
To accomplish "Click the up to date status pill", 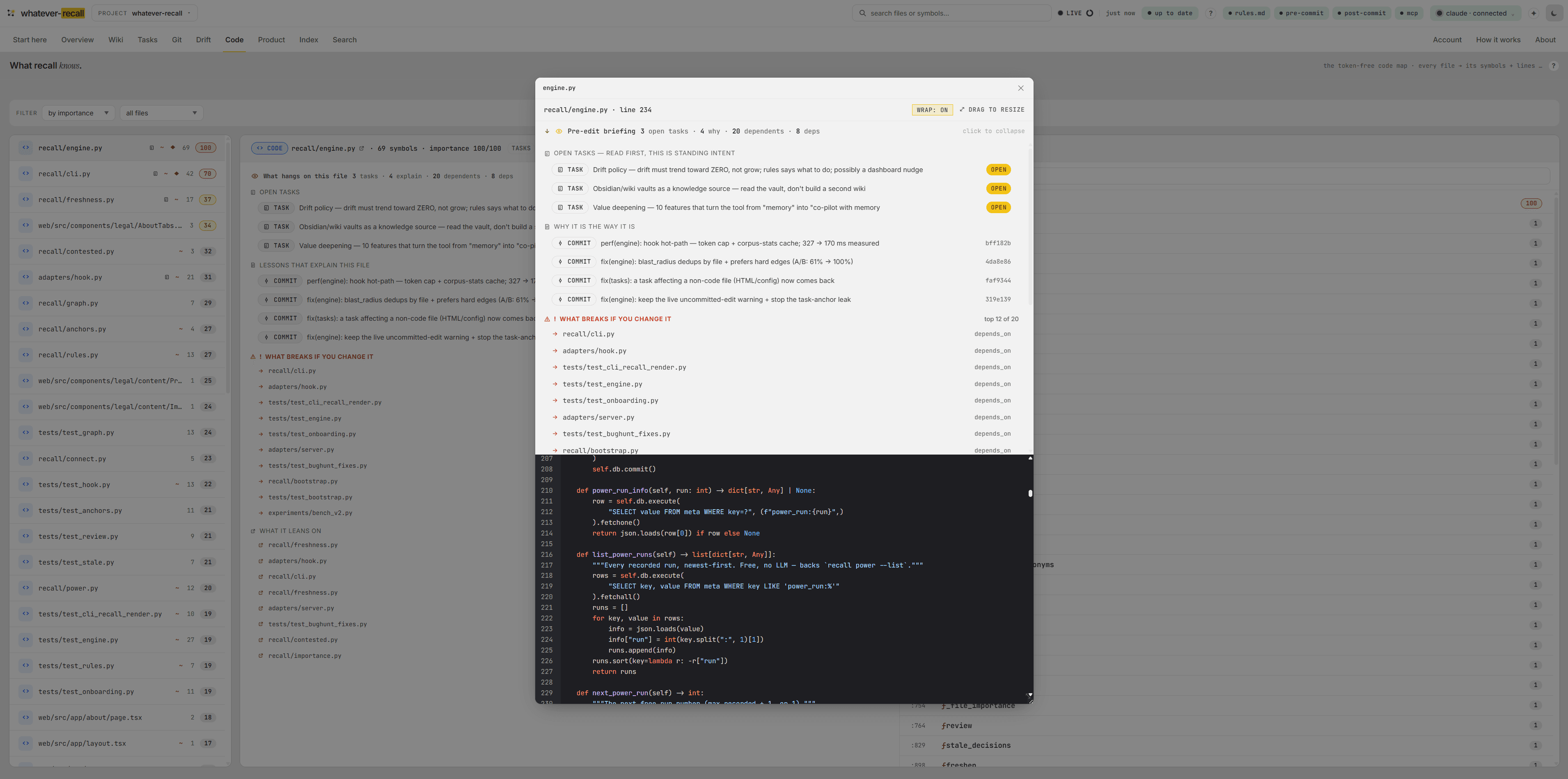I will point(1169,13).
